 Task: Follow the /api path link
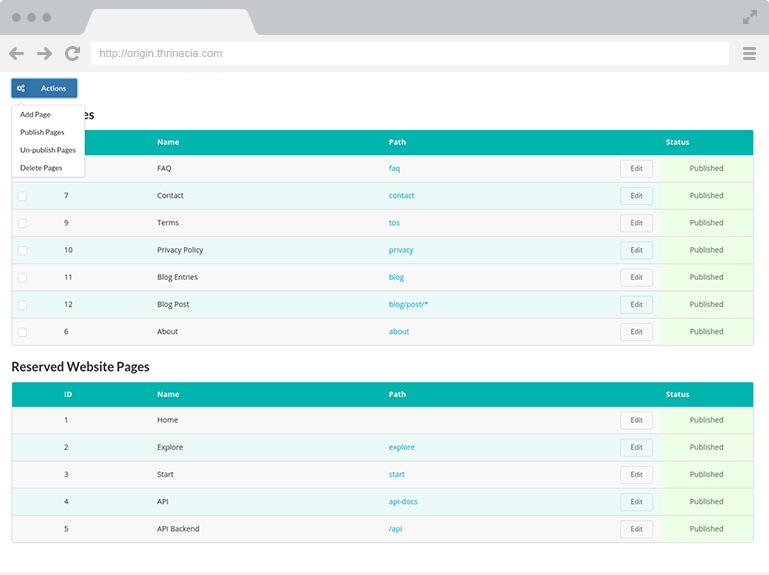click(395, 529)
